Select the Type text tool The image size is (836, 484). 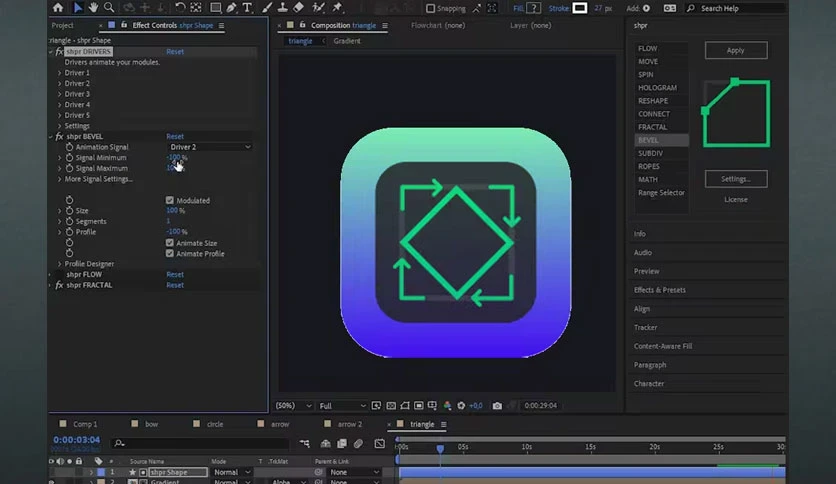tap(247, 7)
